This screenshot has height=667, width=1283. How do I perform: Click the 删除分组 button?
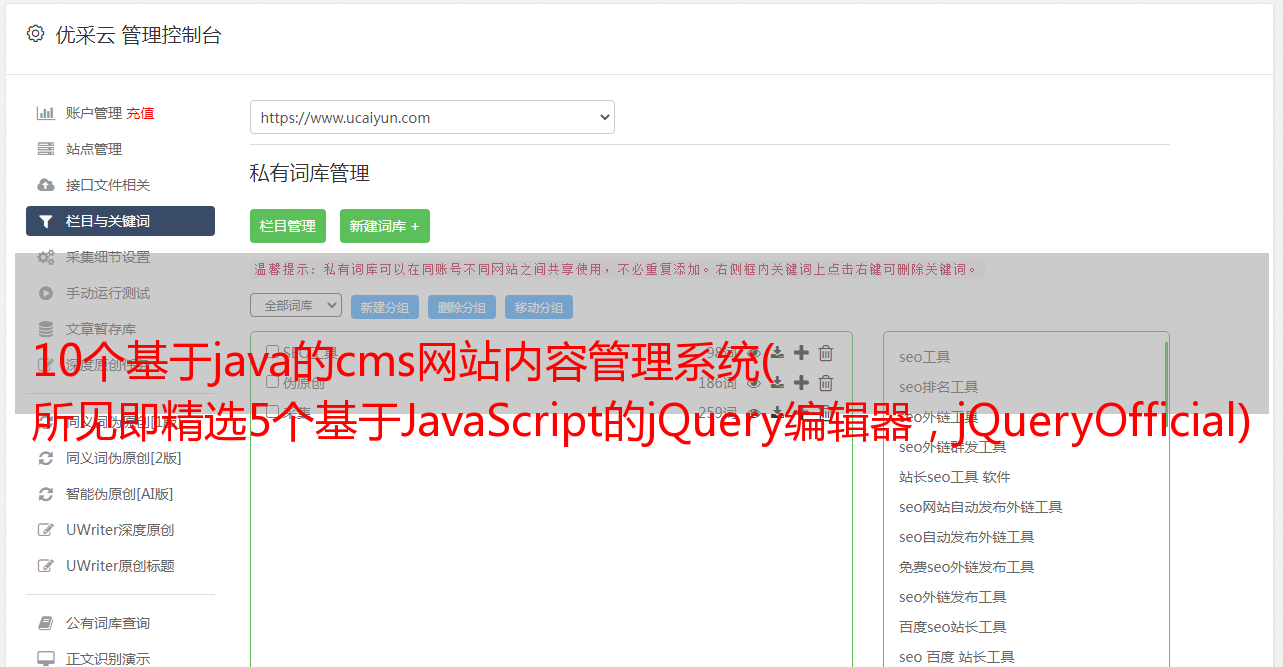462,307
